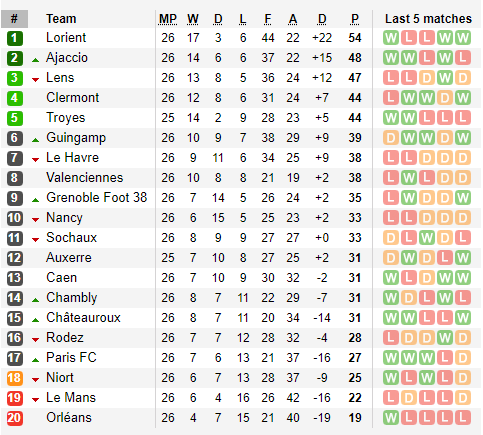Viewport: 483px width, 435px height.
Task: Click the green up arrow beside Ajaccio
Action: 35,60
